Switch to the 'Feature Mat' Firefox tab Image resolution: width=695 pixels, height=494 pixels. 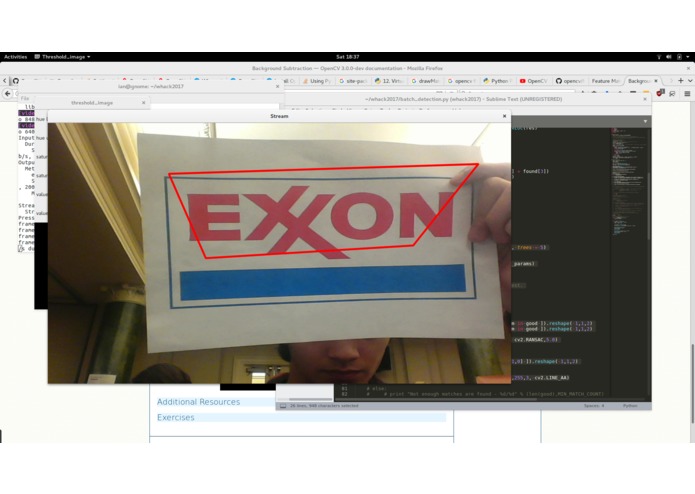click(x=605, y=81)
